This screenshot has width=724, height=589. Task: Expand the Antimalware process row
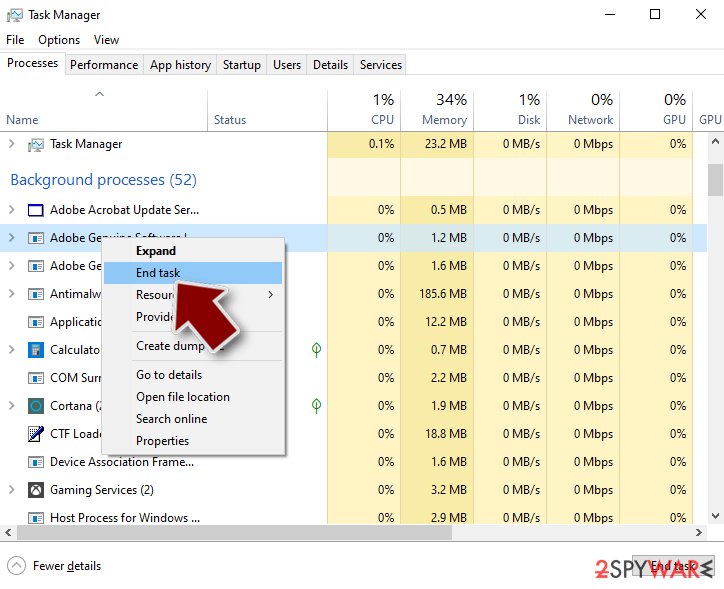(x=12, y=294)
